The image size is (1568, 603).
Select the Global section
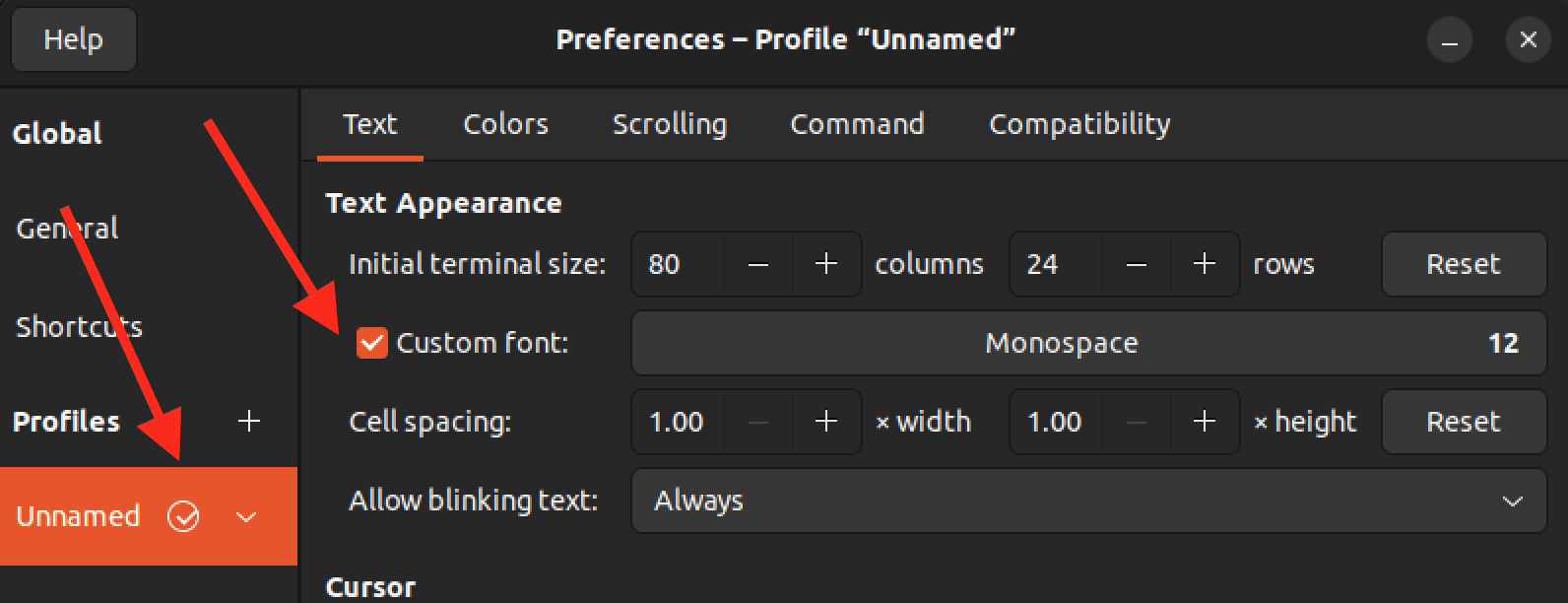point(57,134)
